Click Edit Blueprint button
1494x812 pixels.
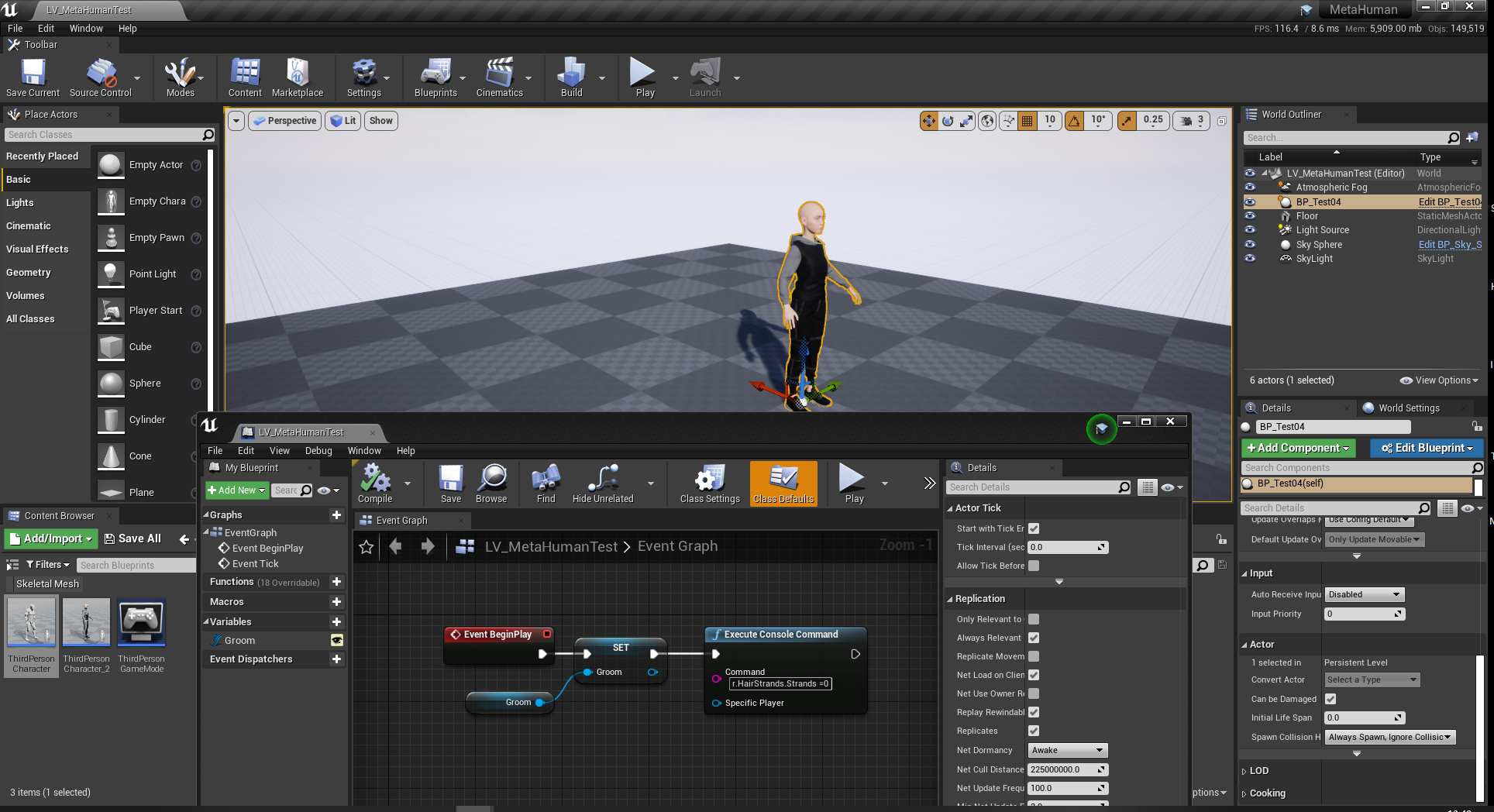click(x=1427, y=448)
